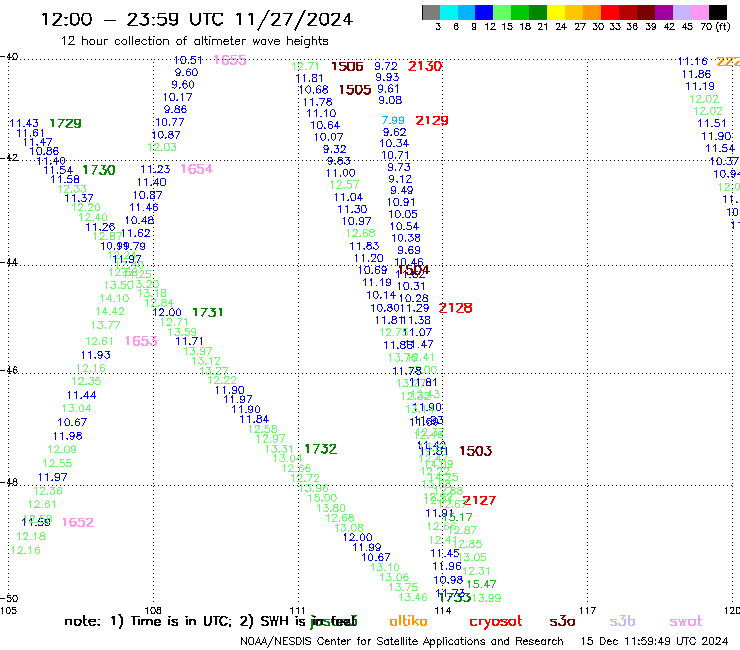Click the wave height value 15.00

[322, 498]
